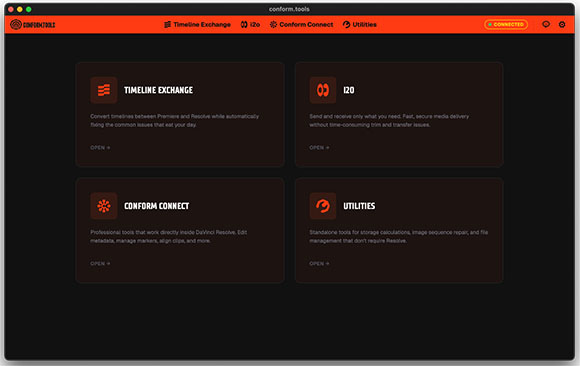The image size is (580, 366).
Task: Click the ConformTools logo in header
Action: pyautogui.click(x=33, y=25)
